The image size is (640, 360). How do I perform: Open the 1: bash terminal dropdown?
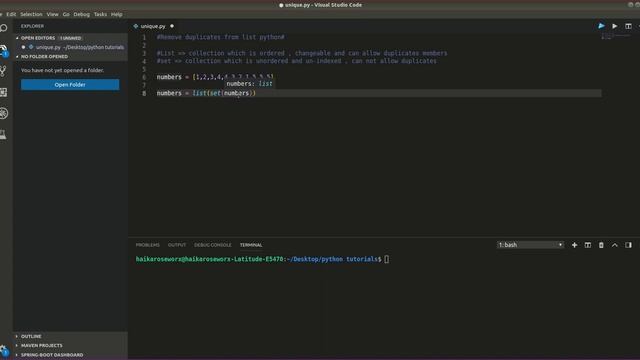530,245
